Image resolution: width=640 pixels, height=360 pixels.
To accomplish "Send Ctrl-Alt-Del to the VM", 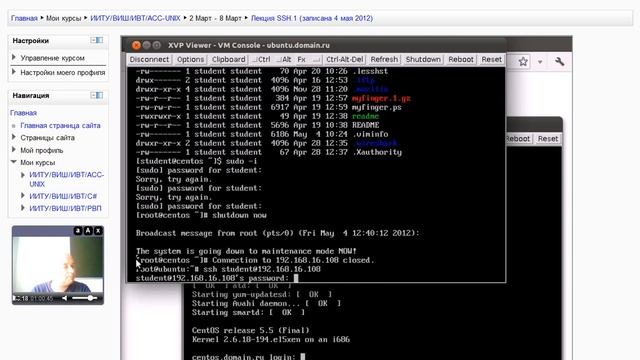I will pyautogui.click(x=344, y=60).
